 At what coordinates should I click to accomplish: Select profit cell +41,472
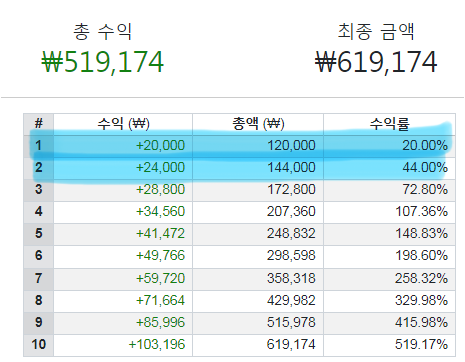click(x=123, y=234)
